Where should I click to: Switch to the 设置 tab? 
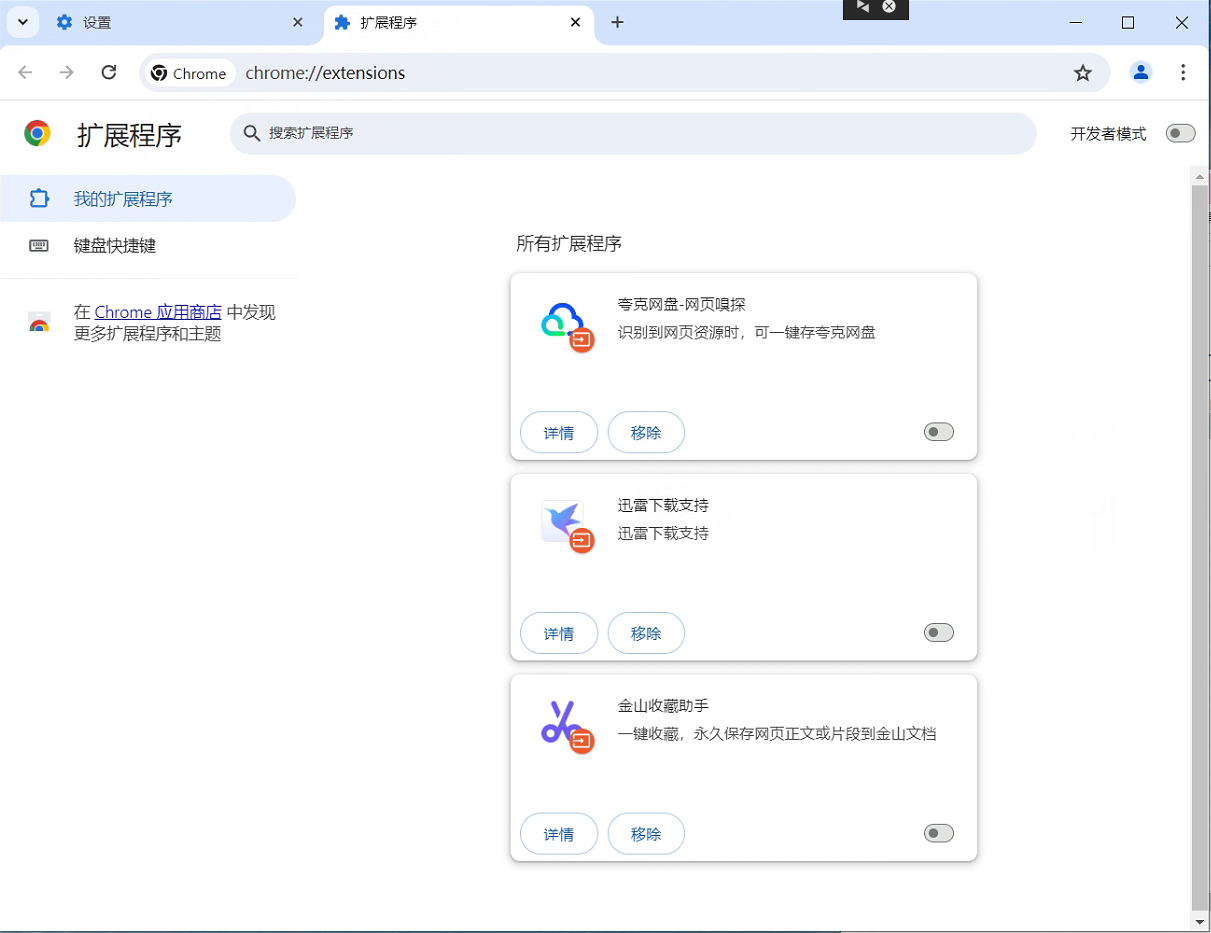click(x=170, y=22)
